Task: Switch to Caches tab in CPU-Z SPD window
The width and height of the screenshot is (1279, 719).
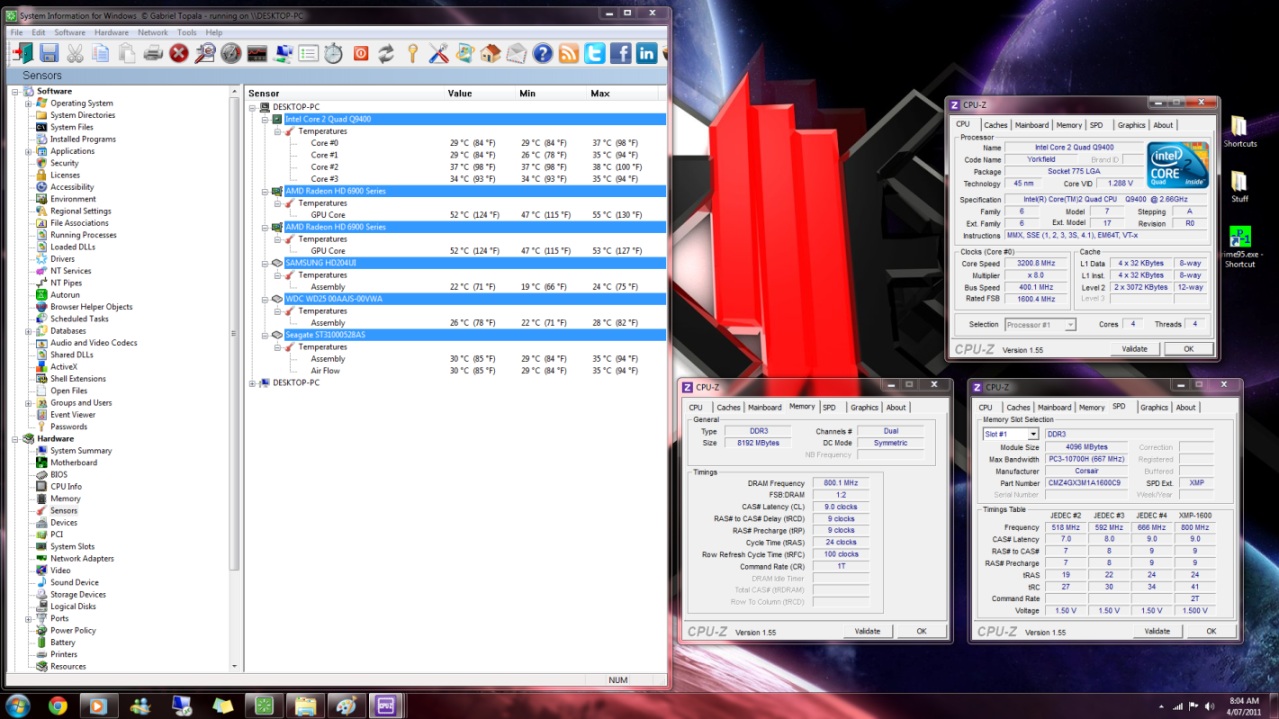Action: 1018,407
